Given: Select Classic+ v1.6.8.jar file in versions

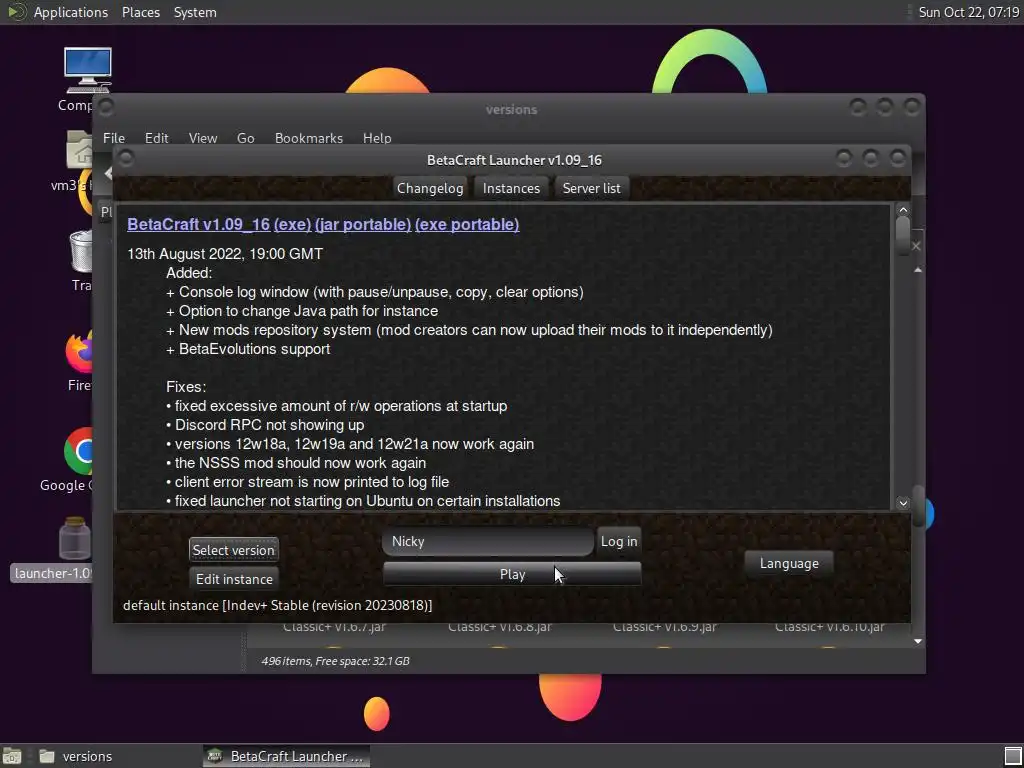Looking at the screenshot, I should pyautogui.click(x=500, y=627).
